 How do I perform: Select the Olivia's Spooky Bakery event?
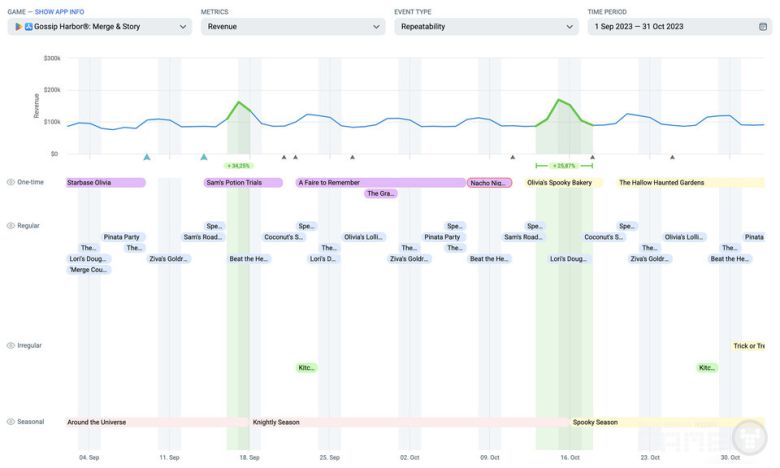pyautogui.click(x=558, y=183)
